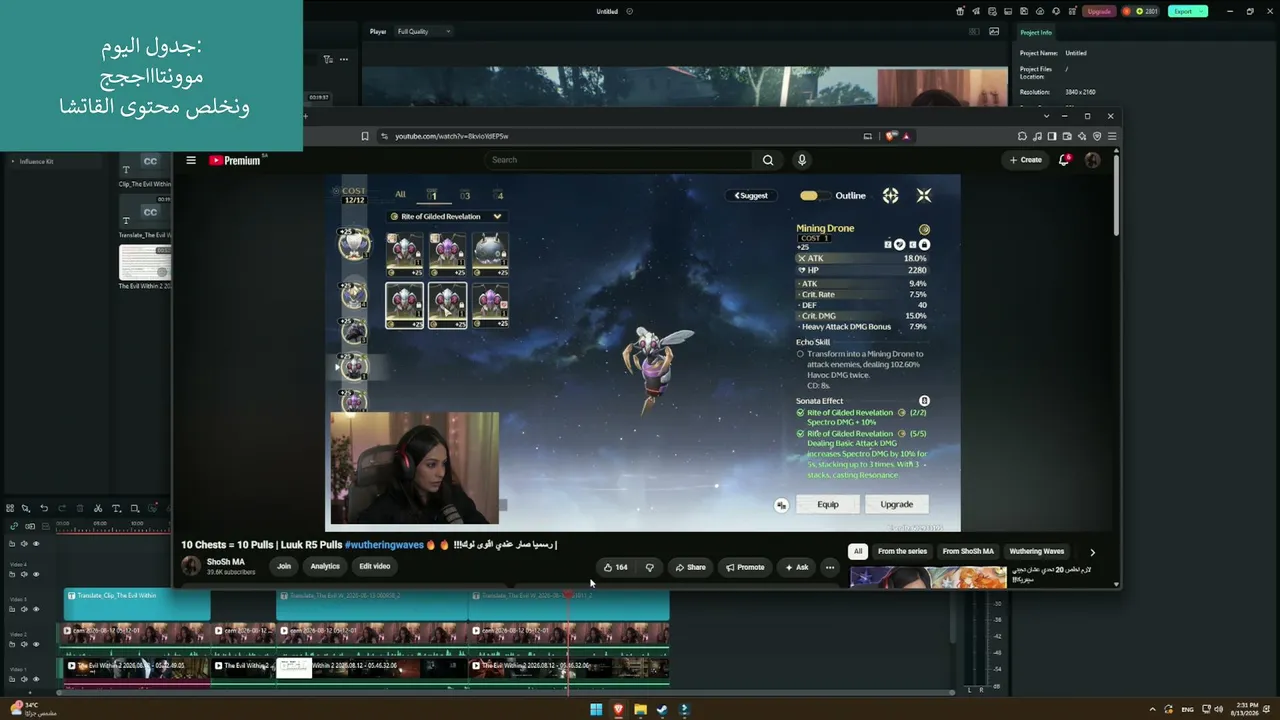Click the Share button under the video

(x=690, y=567)
